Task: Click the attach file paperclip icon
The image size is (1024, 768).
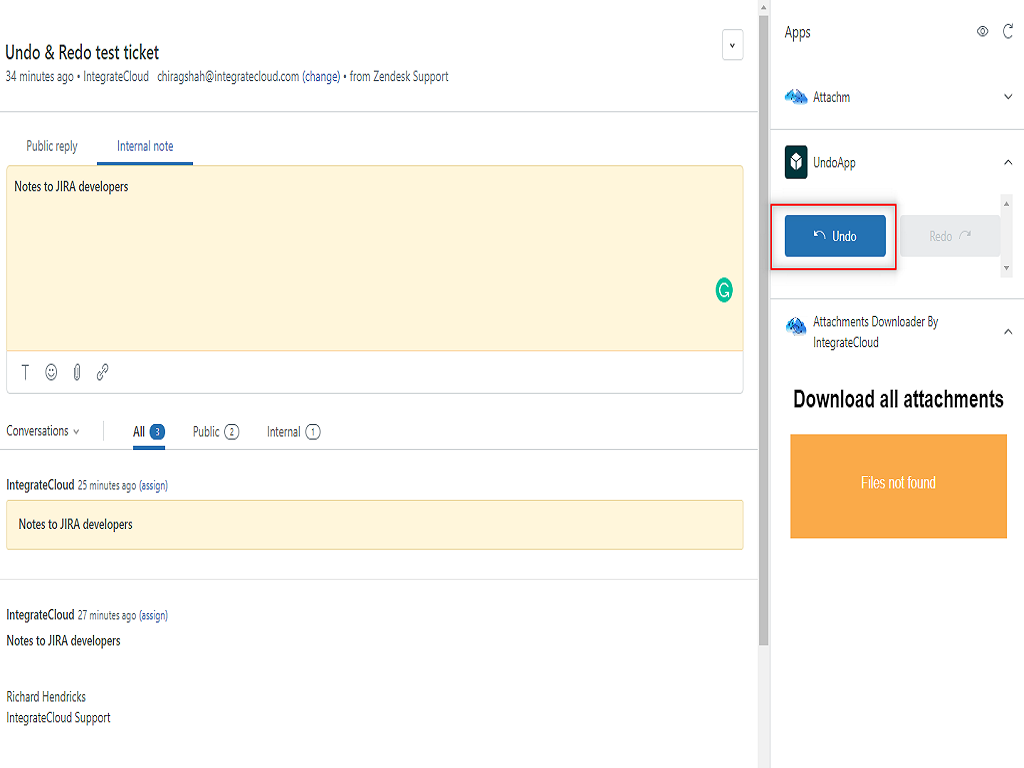Action: 77,372
